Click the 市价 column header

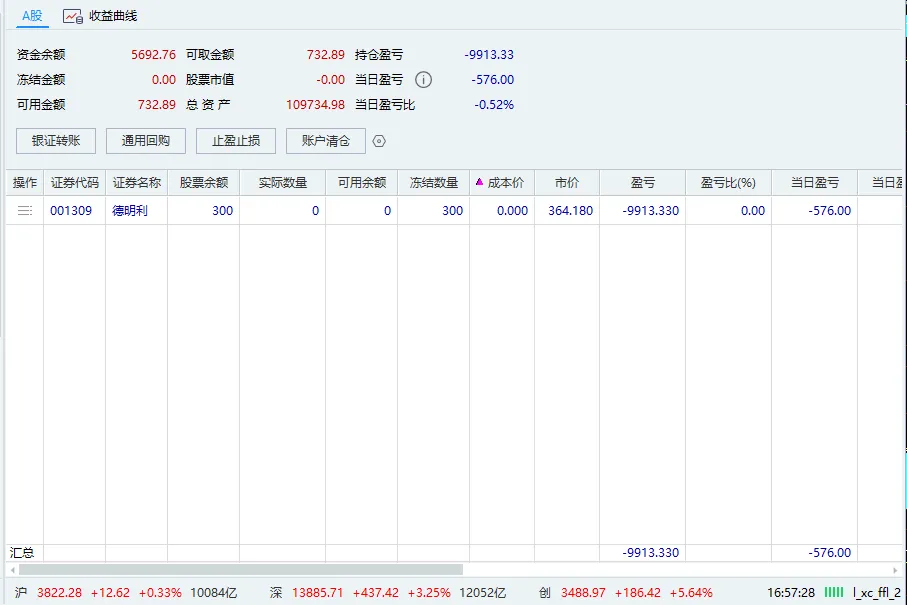[567, 183]
